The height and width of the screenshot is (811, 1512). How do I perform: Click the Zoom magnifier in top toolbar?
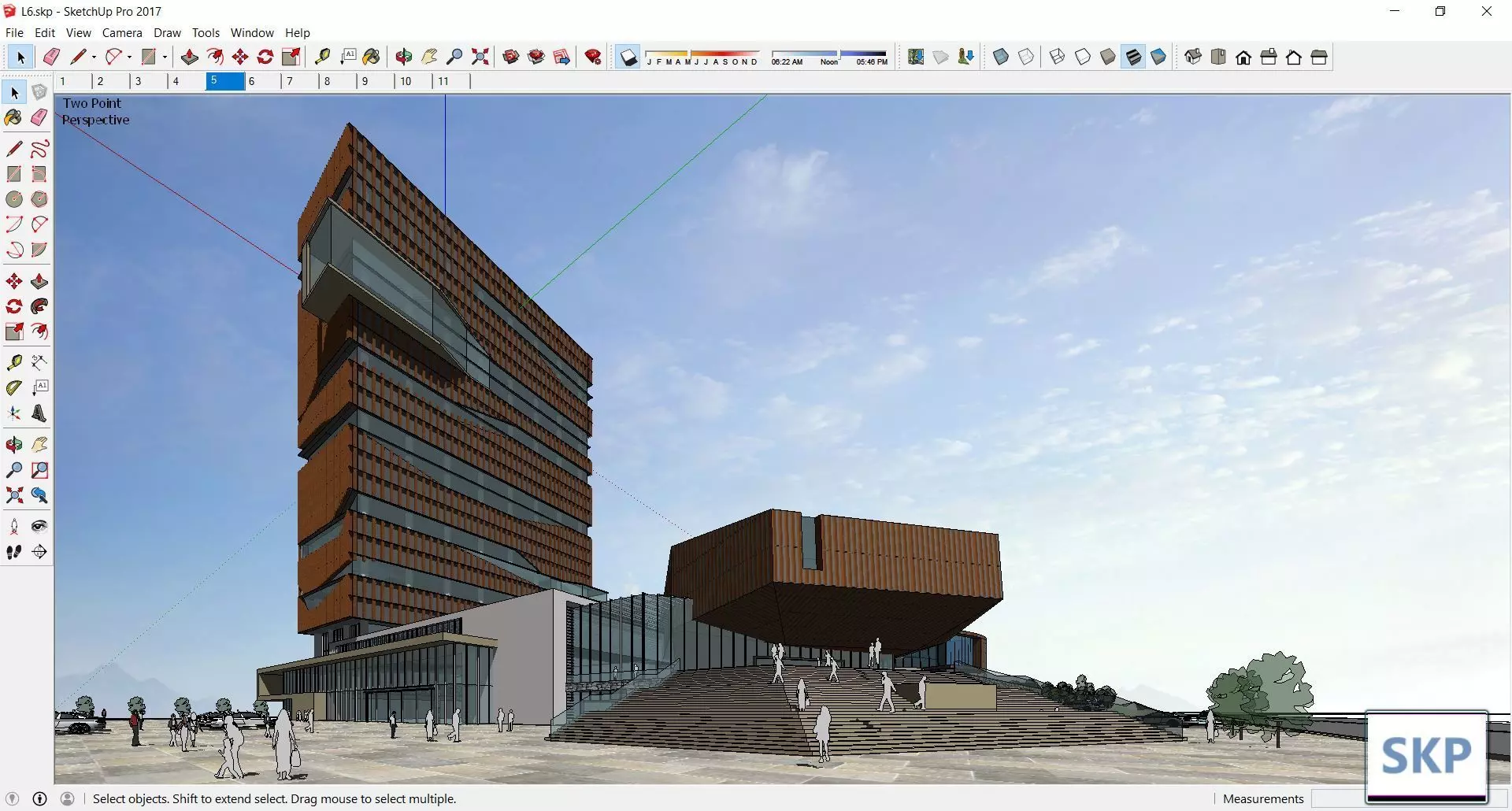point(454,57)
